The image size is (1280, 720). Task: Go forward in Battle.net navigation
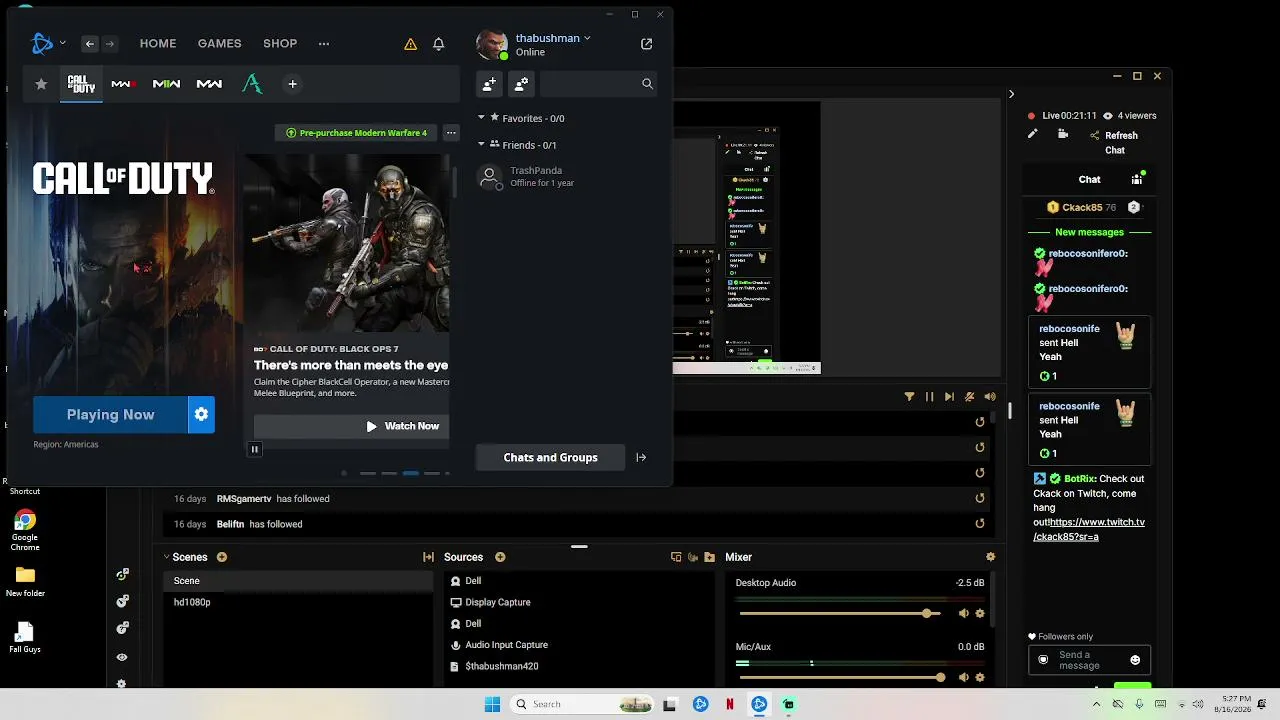click(x=110, y=44)
